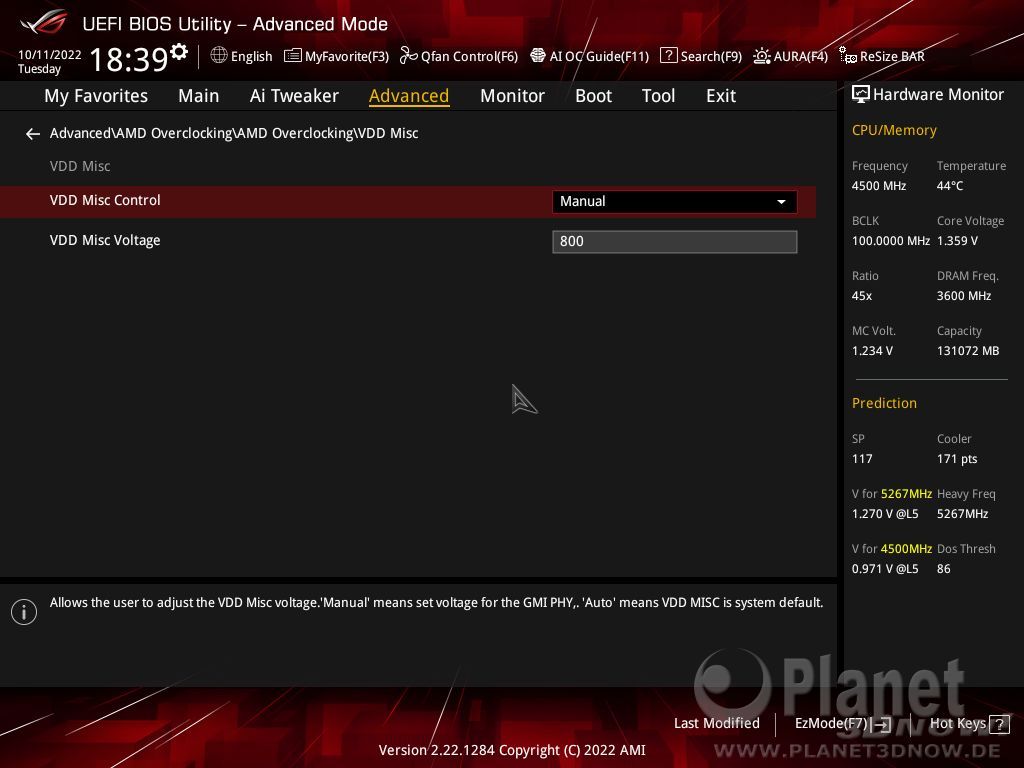Open the Tool tab
This screenshot has width=1024, height=768.
(658, 96)
